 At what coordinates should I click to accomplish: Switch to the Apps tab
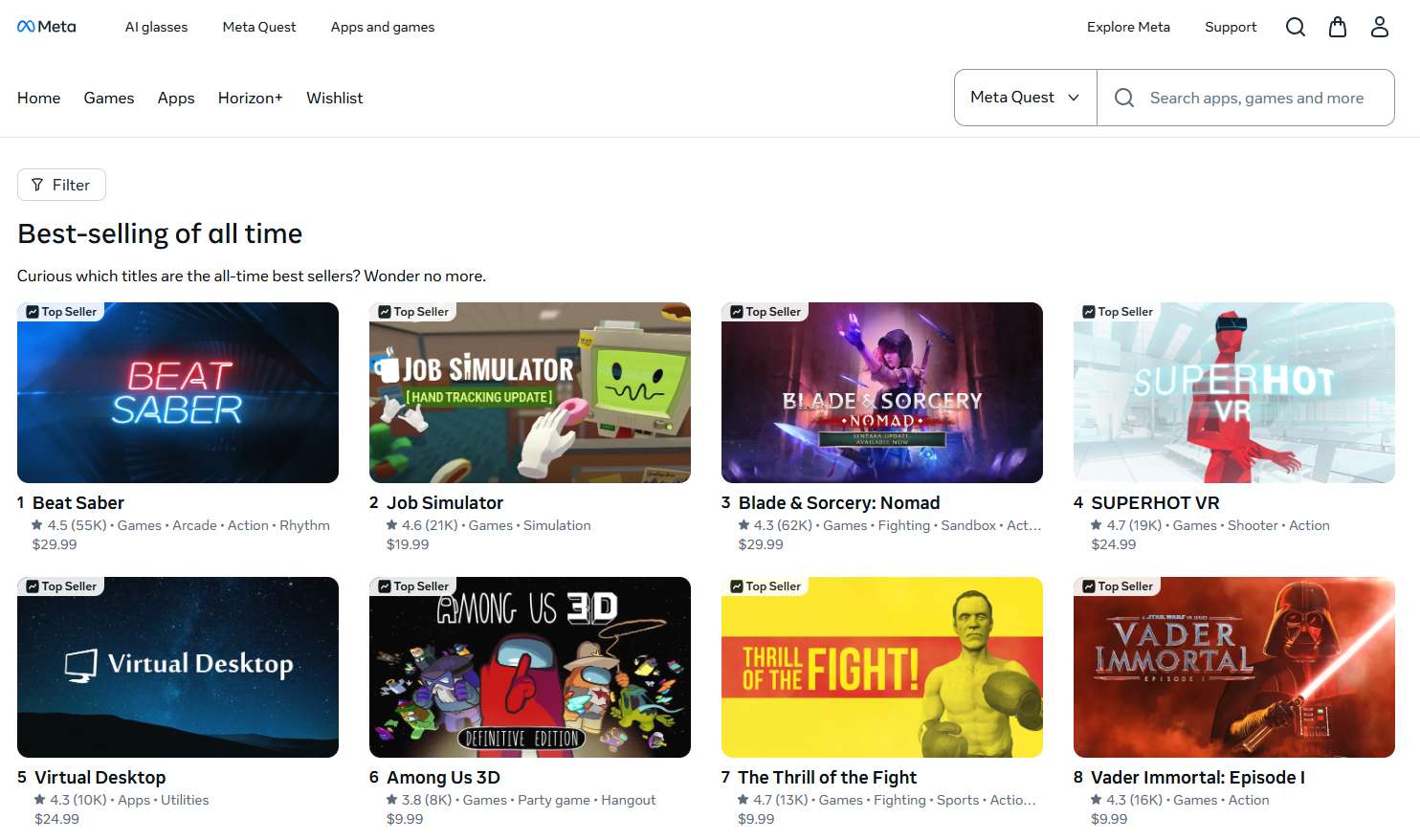pyautogui.click(x=176, y=98)
